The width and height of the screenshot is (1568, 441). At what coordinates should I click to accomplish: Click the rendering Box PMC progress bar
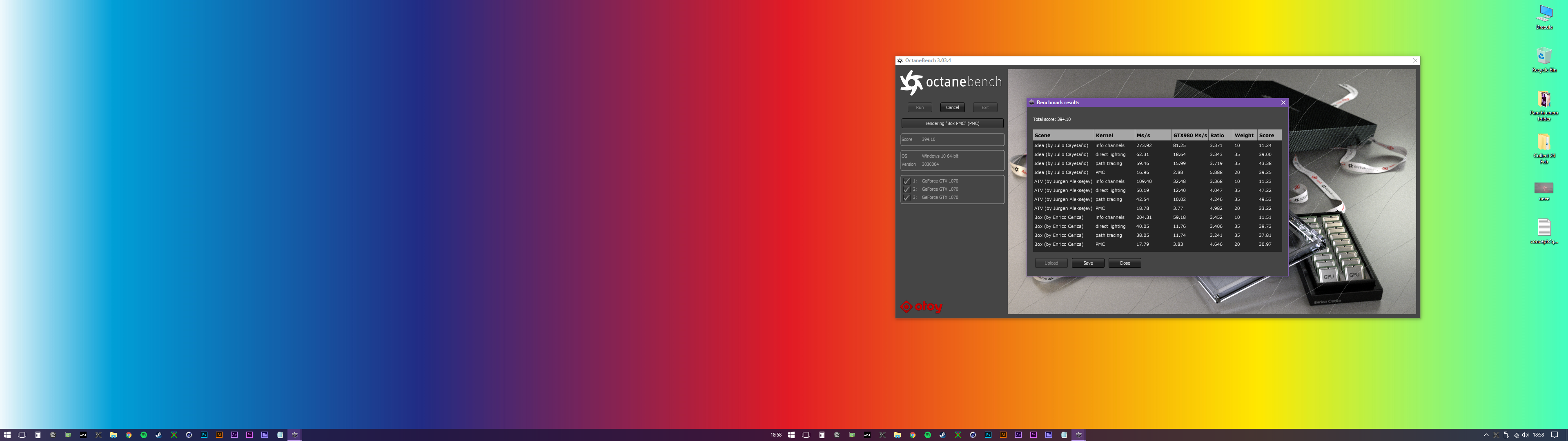(952, 124)
